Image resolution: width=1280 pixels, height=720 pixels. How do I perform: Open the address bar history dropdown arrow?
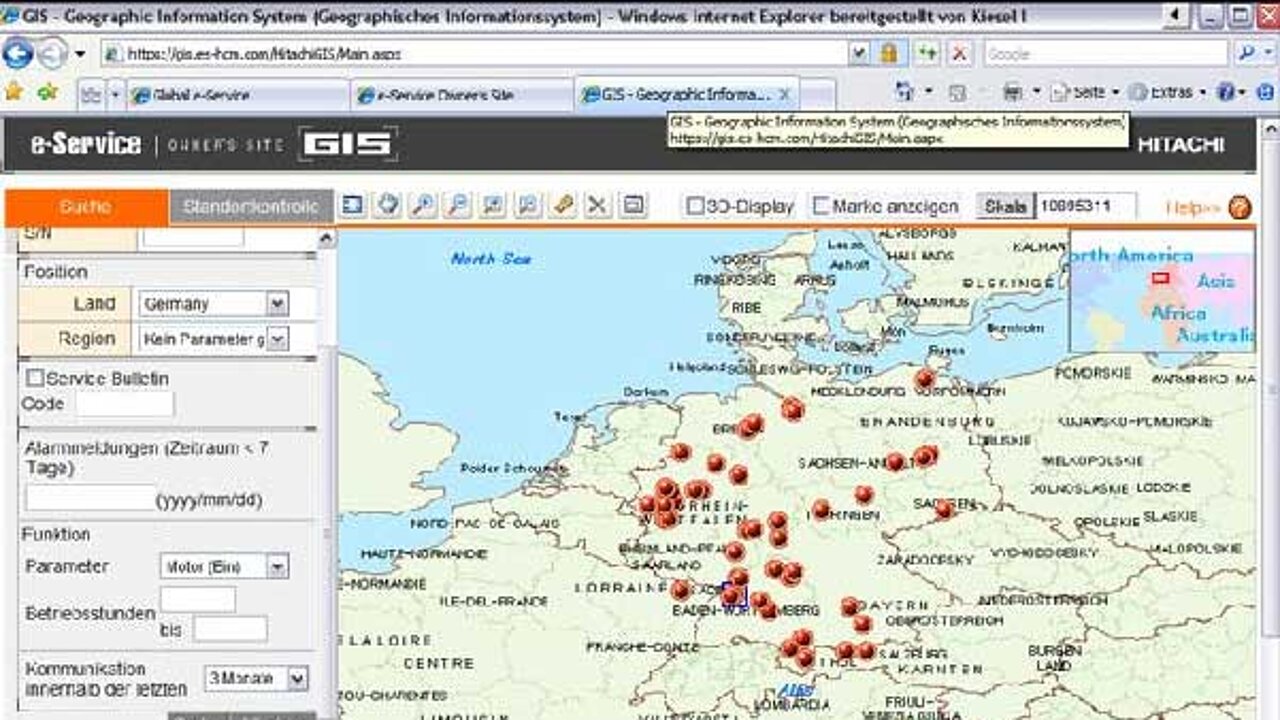pyautogui.click(x=858, y=53)
